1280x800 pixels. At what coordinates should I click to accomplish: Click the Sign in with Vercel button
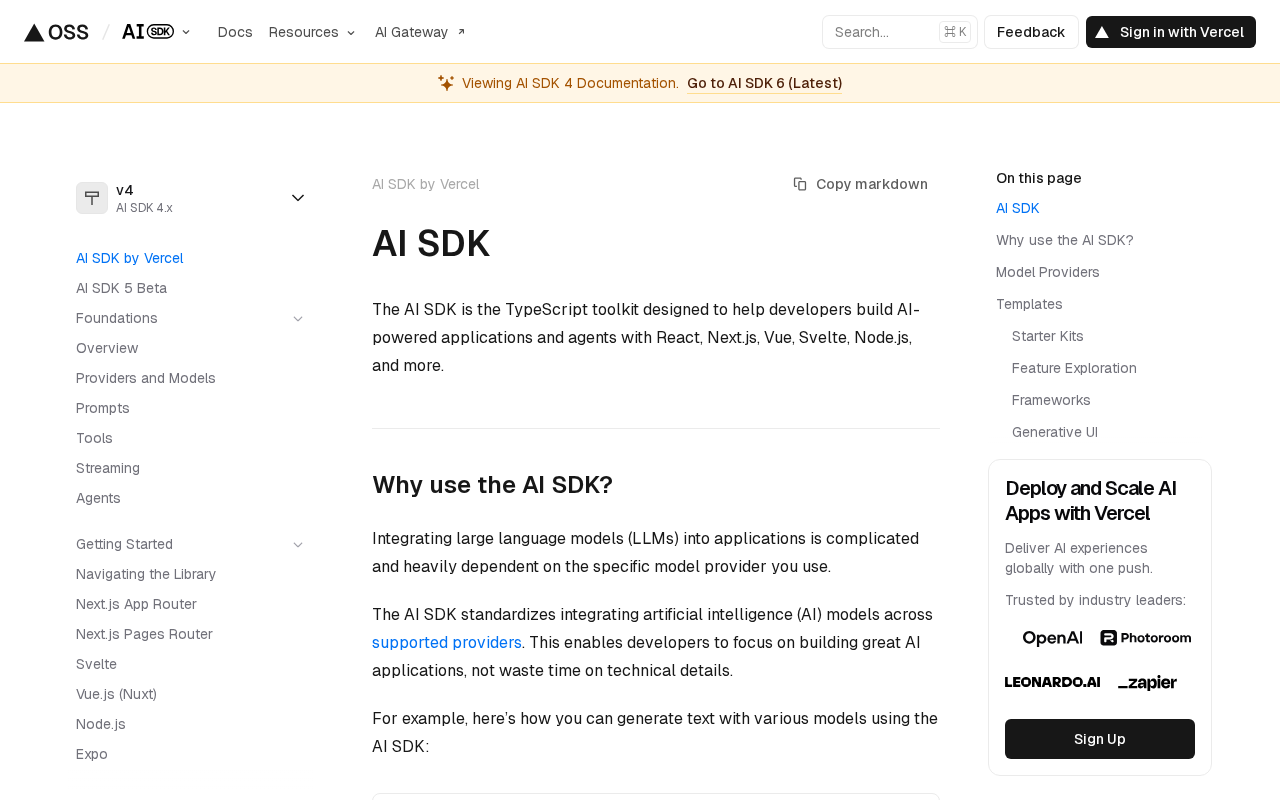(1170, 32)
